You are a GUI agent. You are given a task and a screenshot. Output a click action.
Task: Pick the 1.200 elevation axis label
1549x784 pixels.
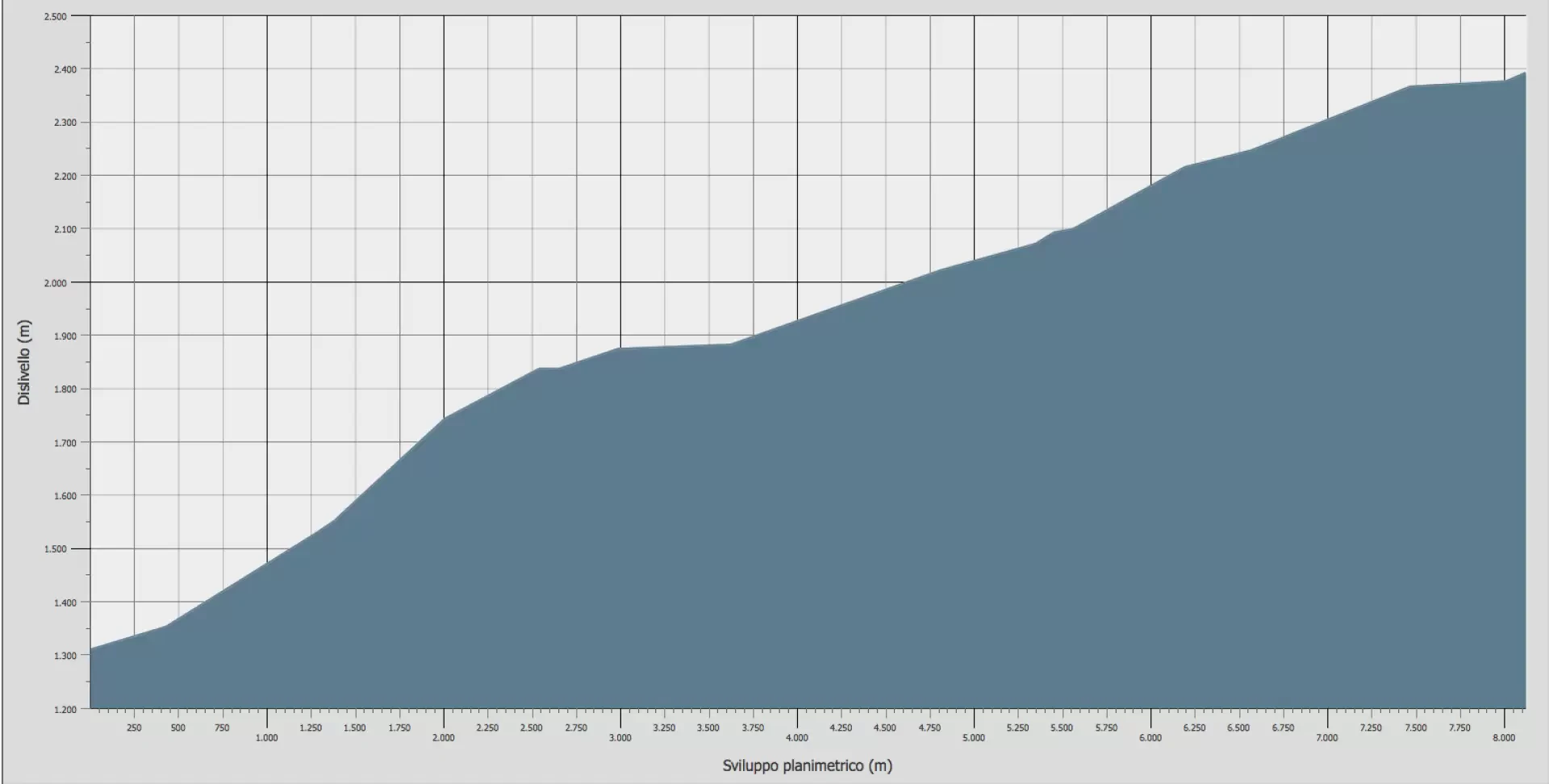coord(66,709)
